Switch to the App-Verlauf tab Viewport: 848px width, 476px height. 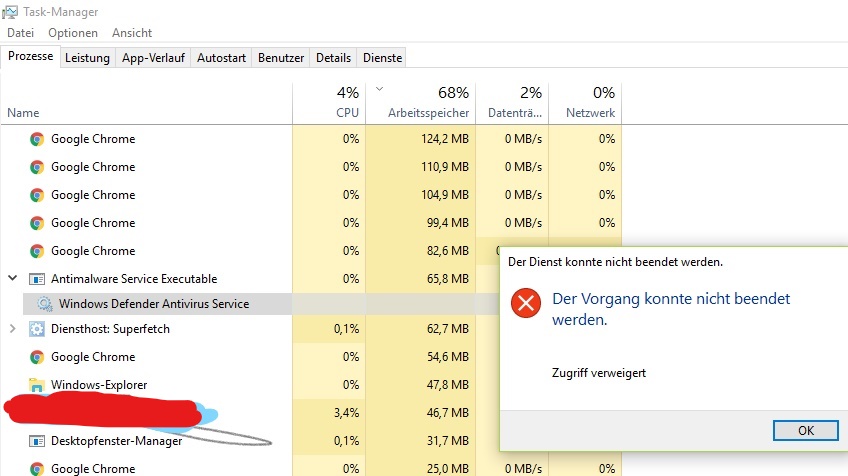[153, 58]
